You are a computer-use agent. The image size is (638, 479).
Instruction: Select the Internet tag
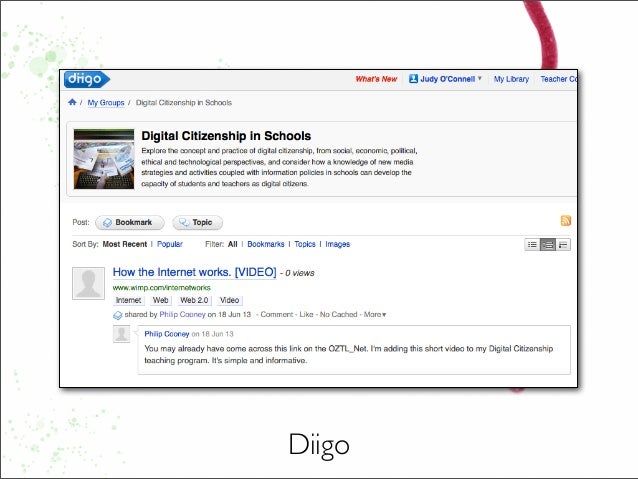(129, 300)
